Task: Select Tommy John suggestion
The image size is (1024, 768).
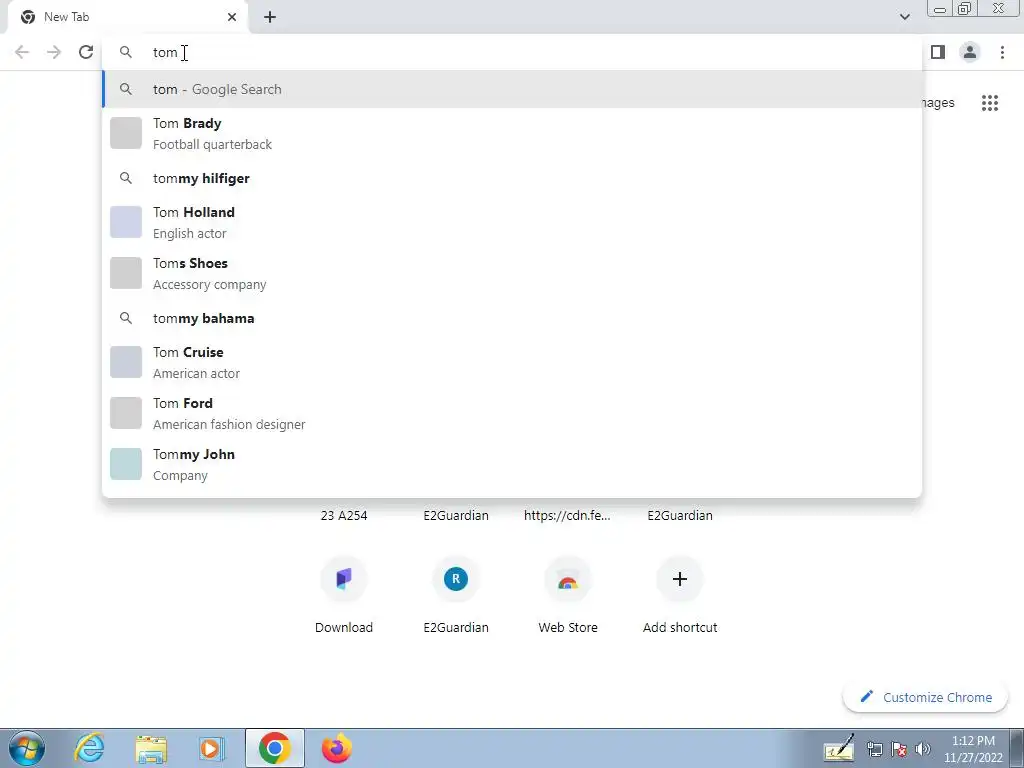Action: click(x=512, y=464)
